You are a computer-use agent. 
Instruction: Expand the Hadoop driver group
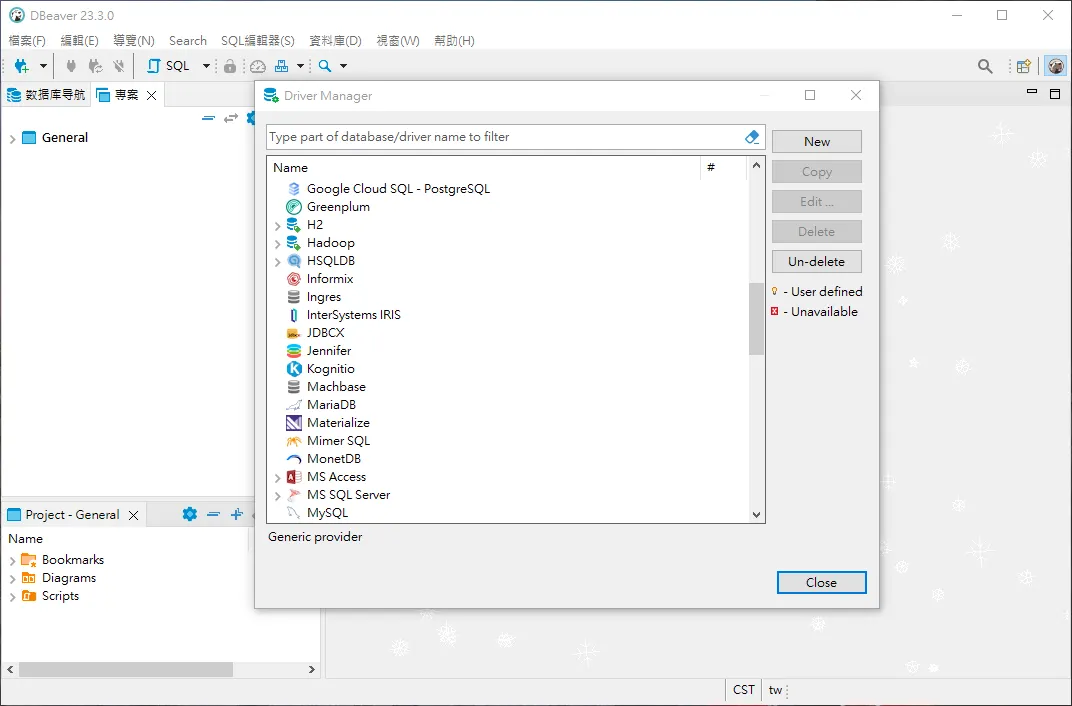pyautogui.click(x=278, y=243)
